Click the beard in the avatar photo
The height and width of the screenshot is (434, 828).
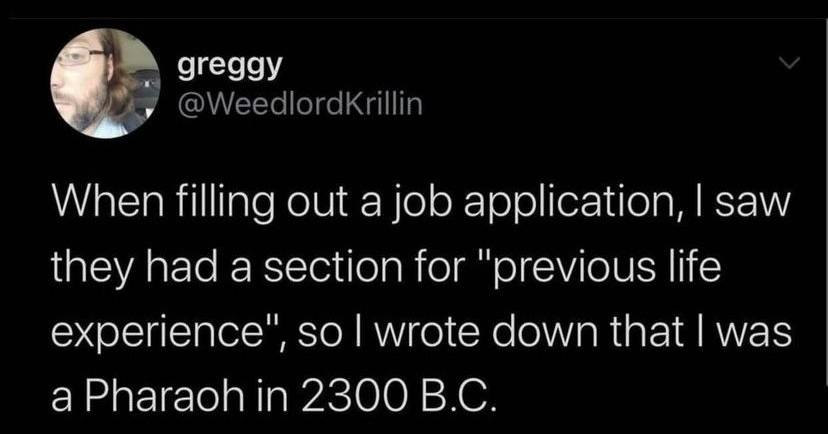87,105
